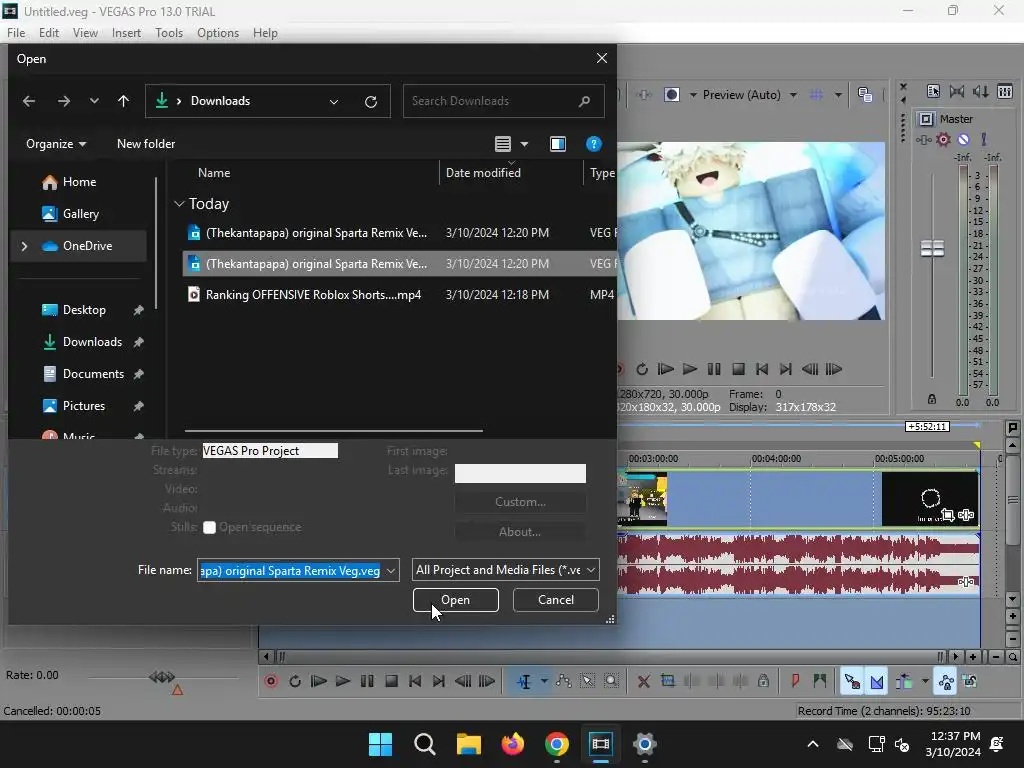Open Mixing Console icon in Master panel
Screen dimensions: 1024x768
[x=1005, y=91]
